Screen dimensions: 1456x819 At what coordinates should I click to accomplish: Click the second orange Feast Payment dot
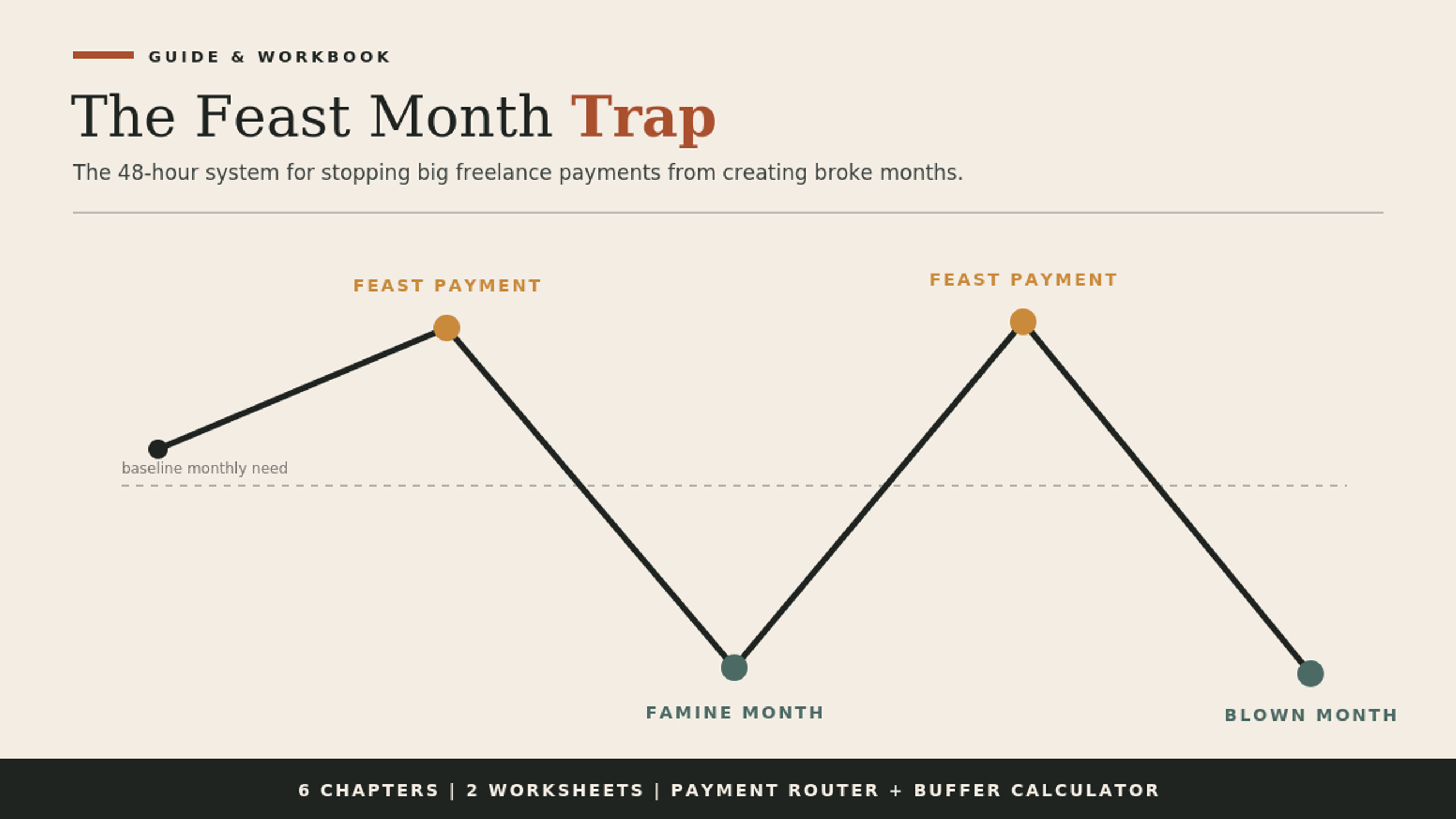pos(1023,322)
